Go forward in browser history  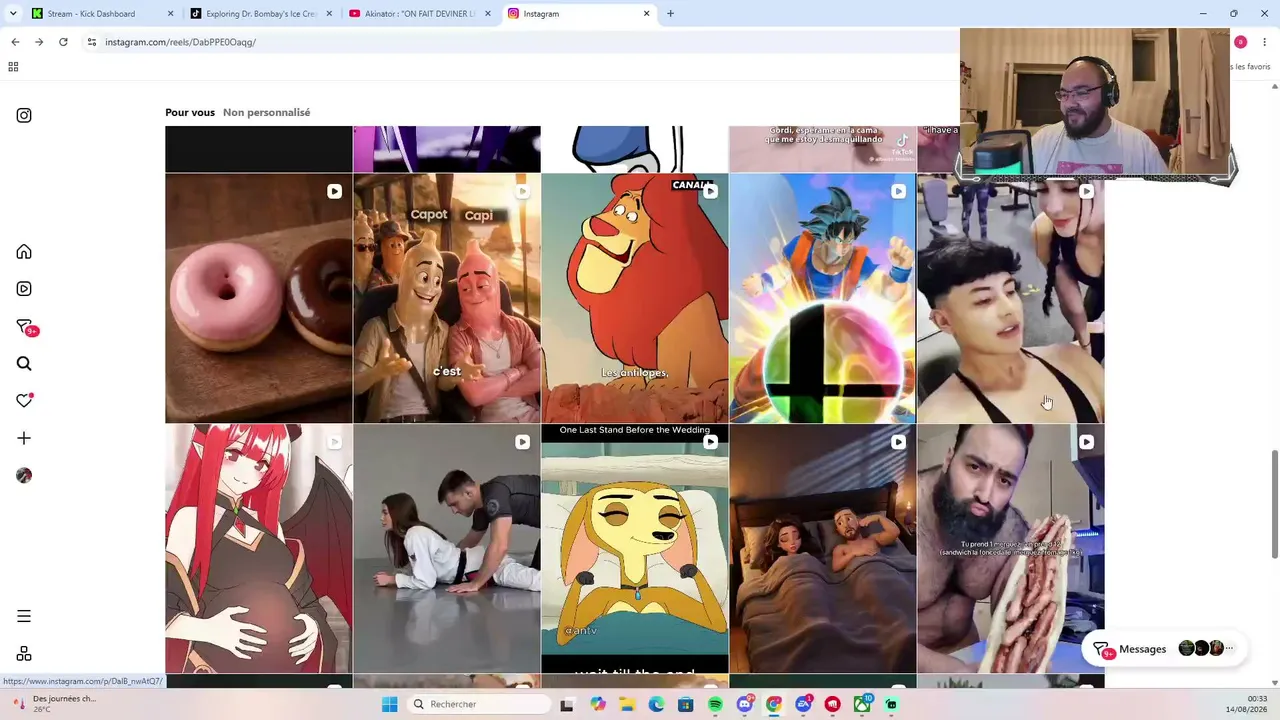click(39, 42)
